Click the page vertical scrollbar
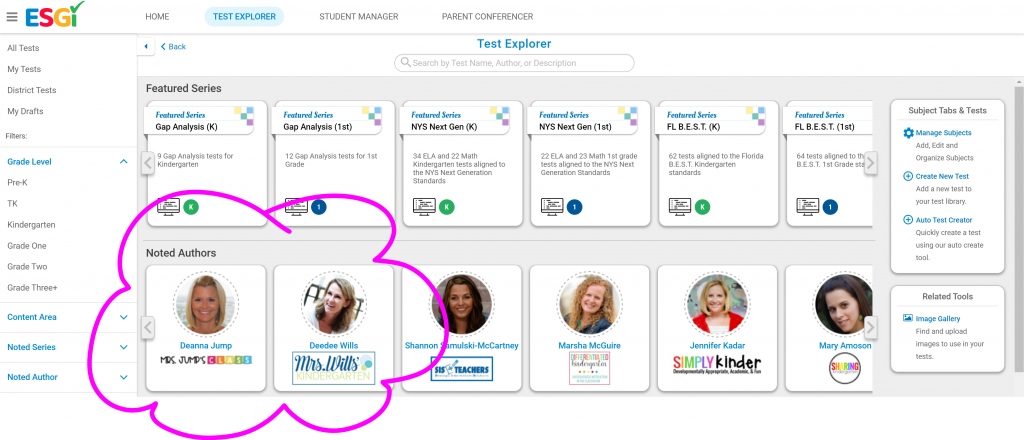This screenshot has height=440, width=1024. pos(1018,228)
